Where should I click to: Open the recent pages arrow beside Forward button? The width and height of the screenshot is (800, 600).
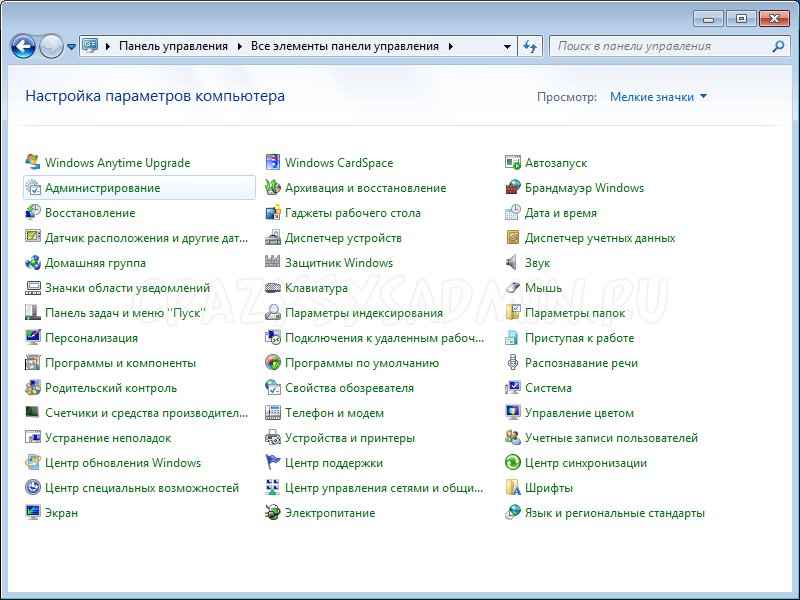click(x=71, y=47)
